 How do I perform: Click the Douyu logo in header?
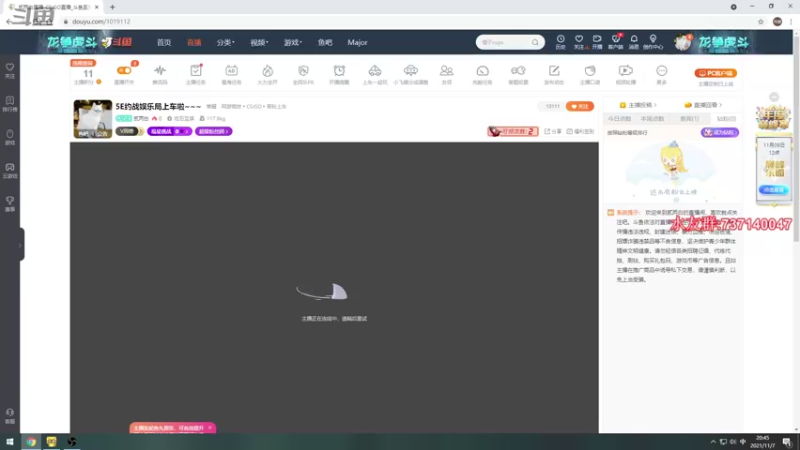[x=117, y=42]
